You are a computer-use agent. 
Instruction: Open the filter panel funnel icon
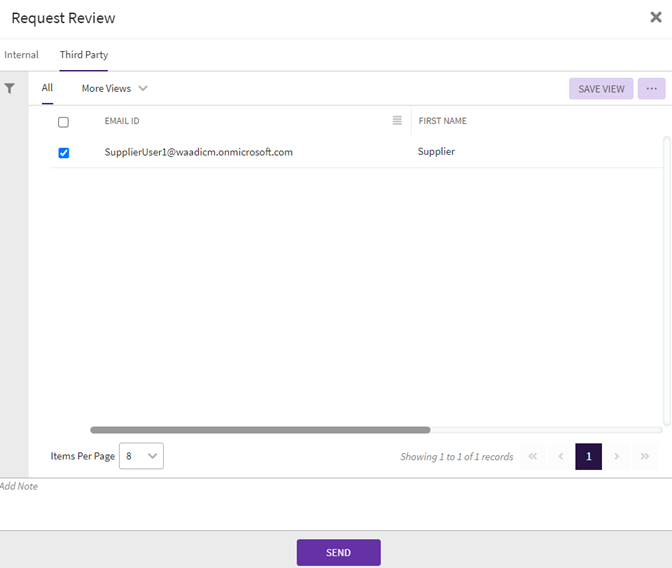pyautogui.click(x=10, y=89)
